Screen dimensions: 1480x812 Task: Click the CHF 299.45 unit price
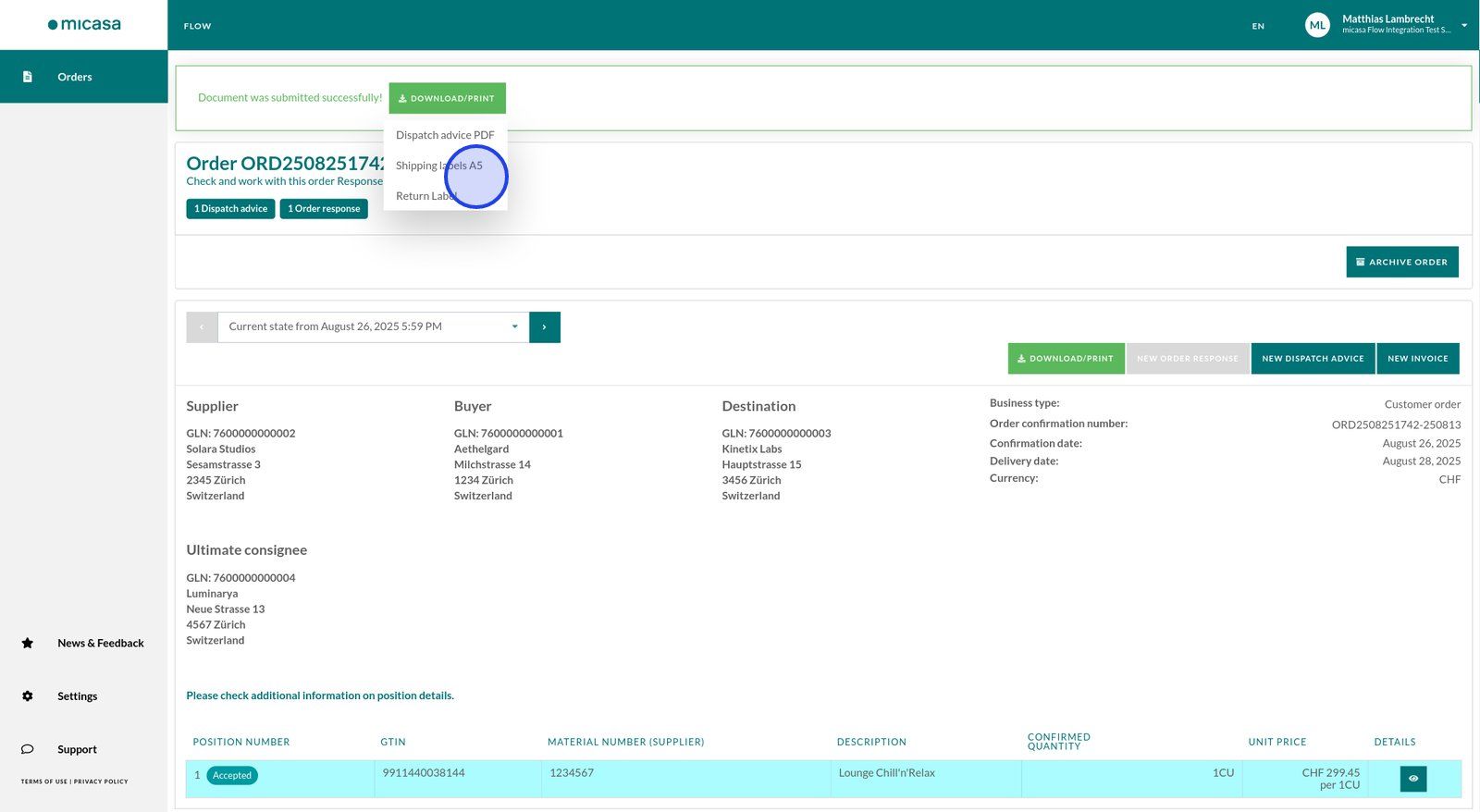click(x=1331, y=773)
